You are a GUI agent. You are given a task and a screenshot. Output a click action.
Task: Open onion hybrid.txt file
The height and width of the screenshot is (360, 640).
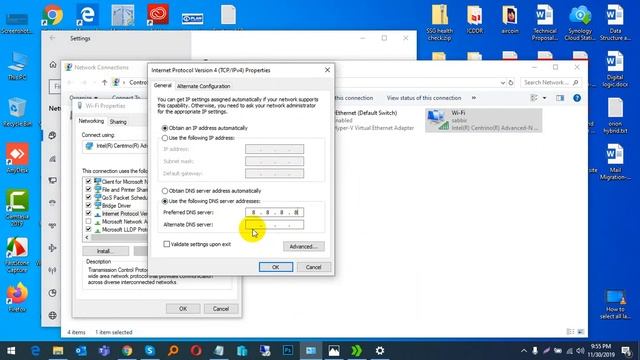[x=615, y=115]
